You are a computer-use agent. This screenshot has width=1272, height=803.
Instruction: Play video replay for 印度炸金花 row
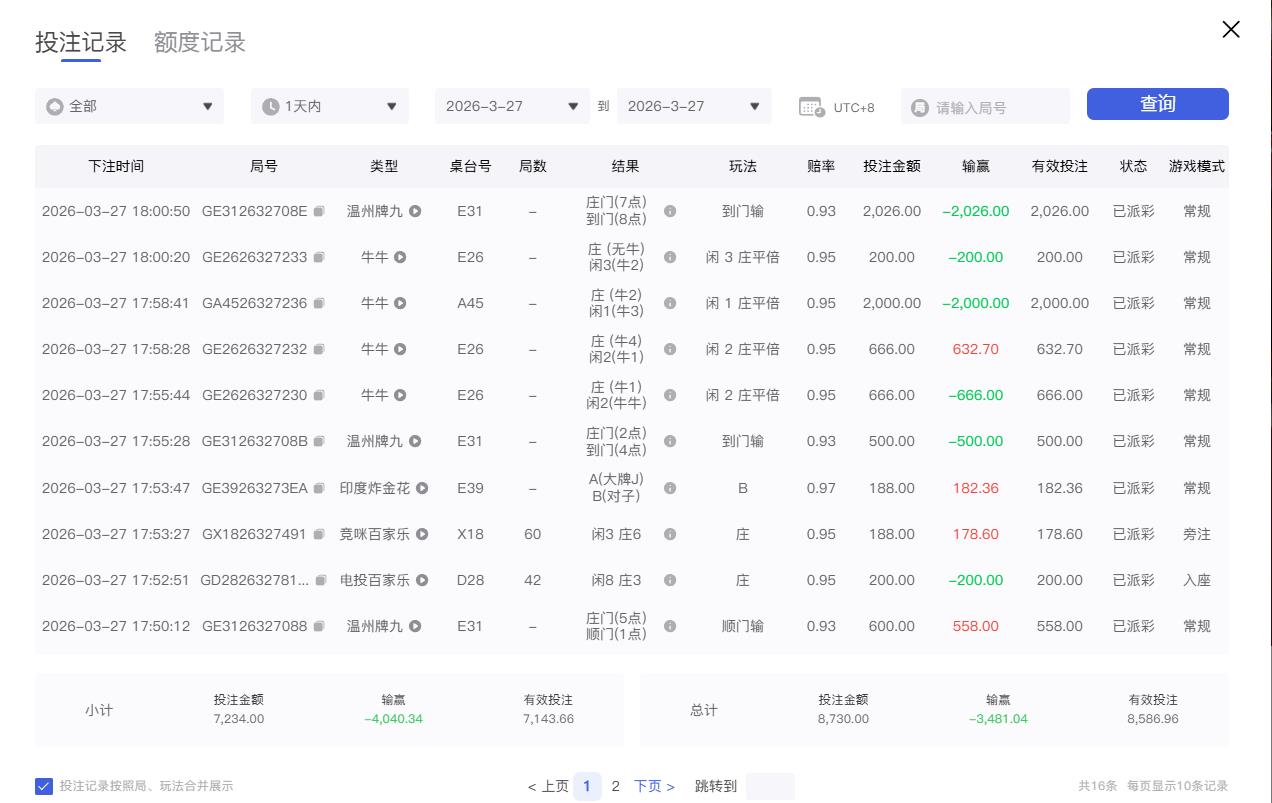422,489
